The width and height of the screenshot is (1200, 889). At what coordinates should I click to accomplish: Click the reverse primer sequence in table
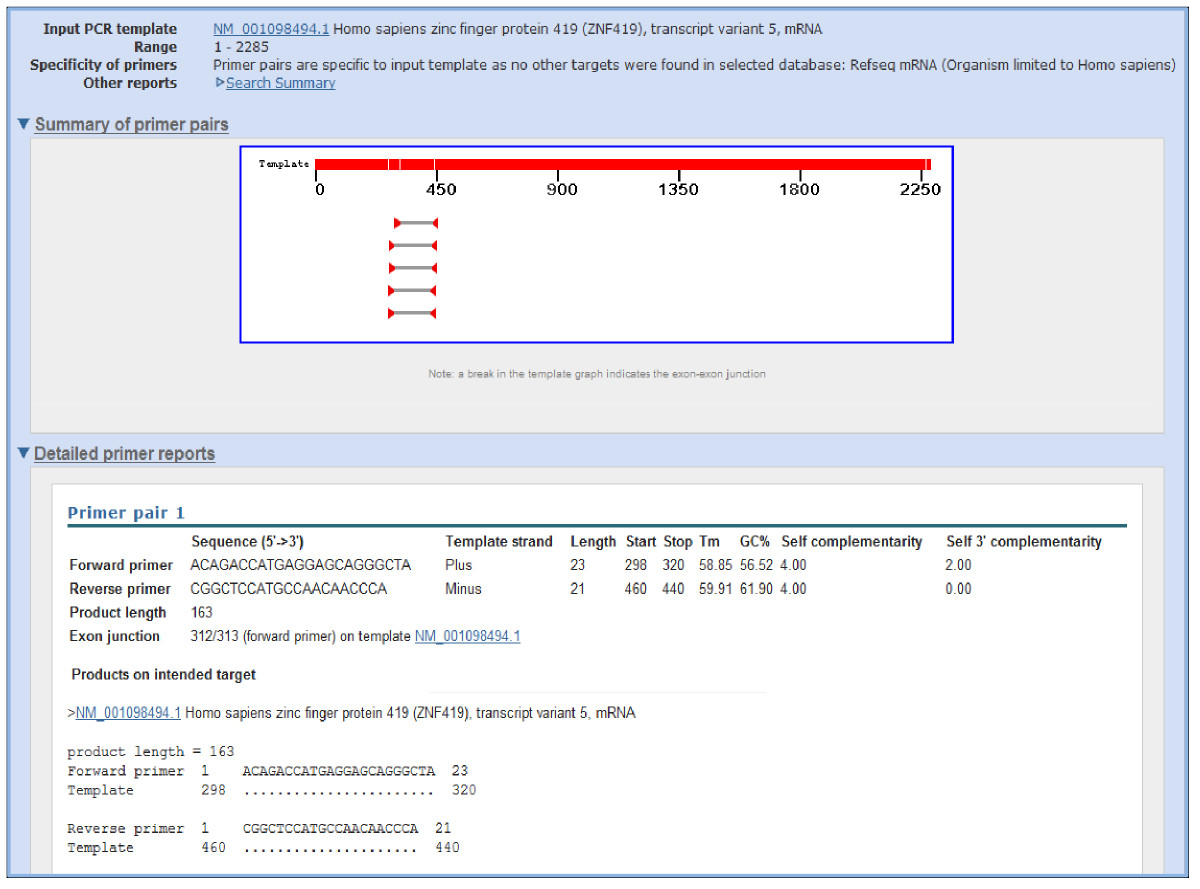[x=288, y=589]
